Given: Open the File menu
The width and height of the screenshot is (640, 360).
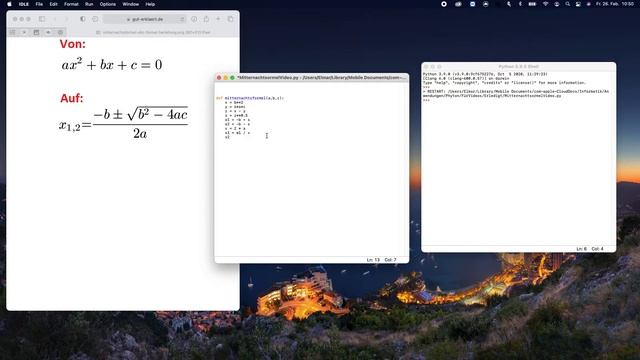Looking at the screenshot, I should [39, 4].
